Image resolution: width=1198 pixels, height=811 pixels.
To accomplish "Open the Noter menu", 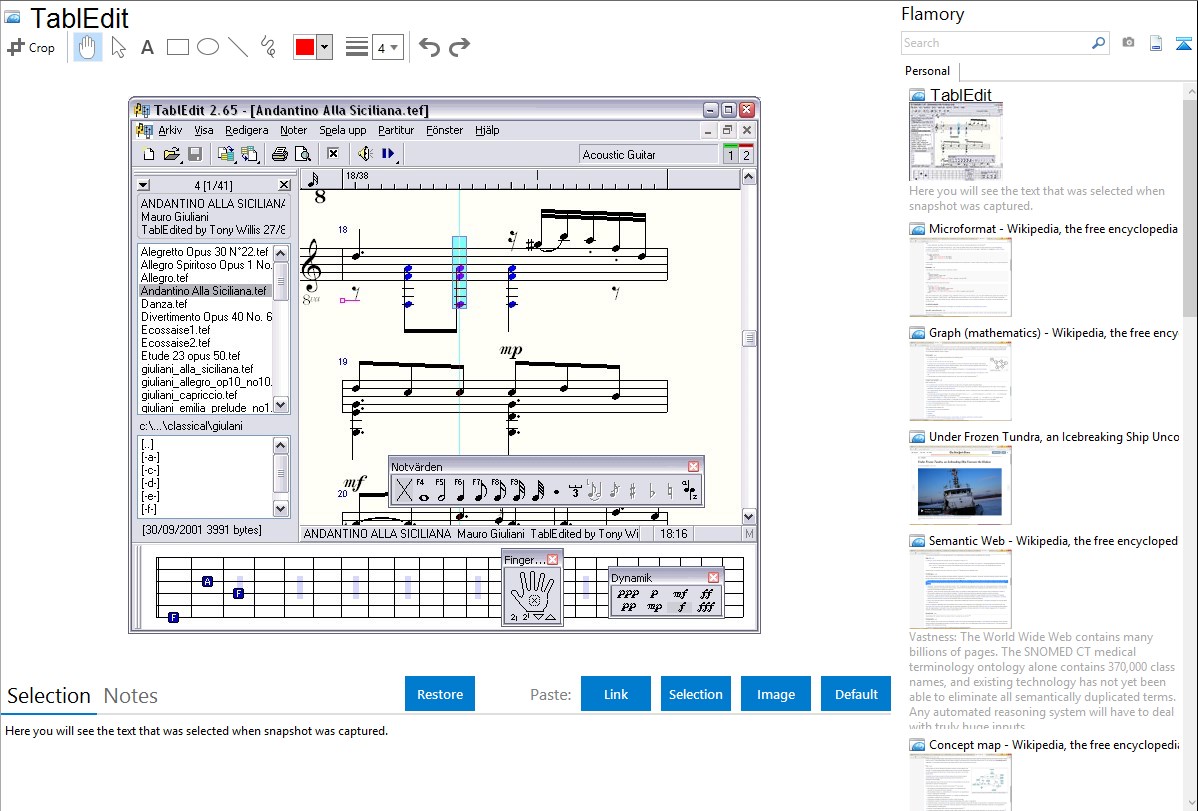I will [x=293, y=131].
